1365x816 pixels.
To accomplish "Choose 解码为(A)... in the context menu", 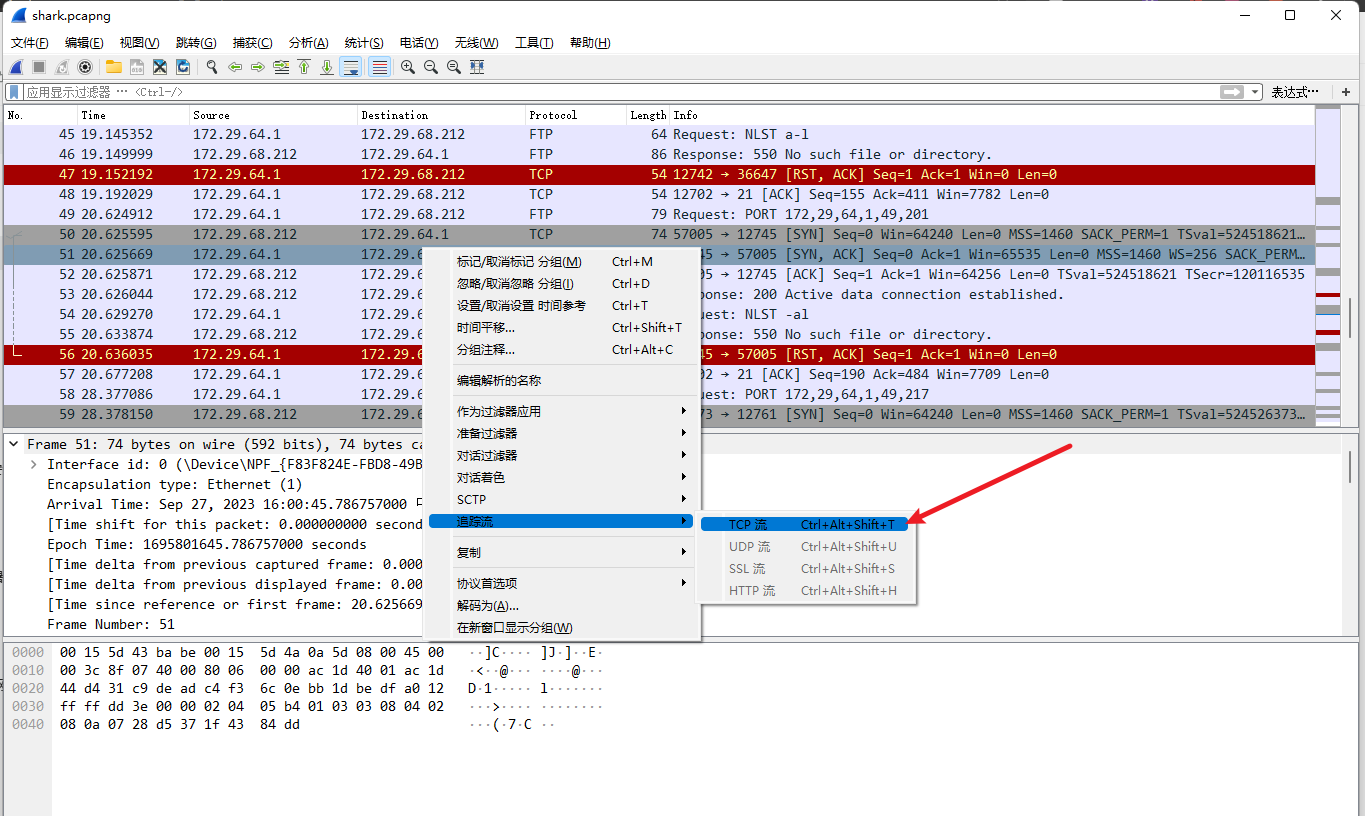I will [563, 606].
